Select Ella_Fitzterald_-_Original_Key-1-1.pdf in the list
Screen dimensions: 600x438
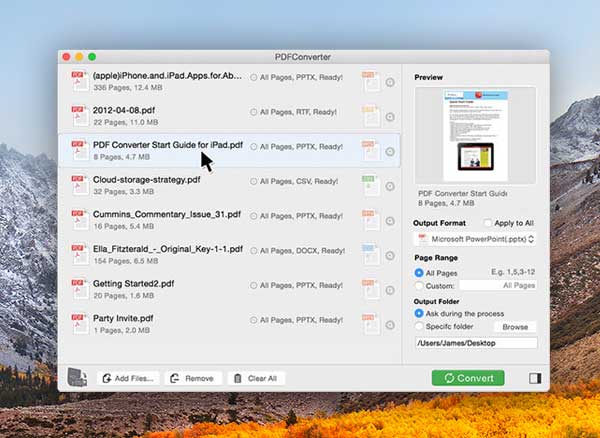click(168, 249)
